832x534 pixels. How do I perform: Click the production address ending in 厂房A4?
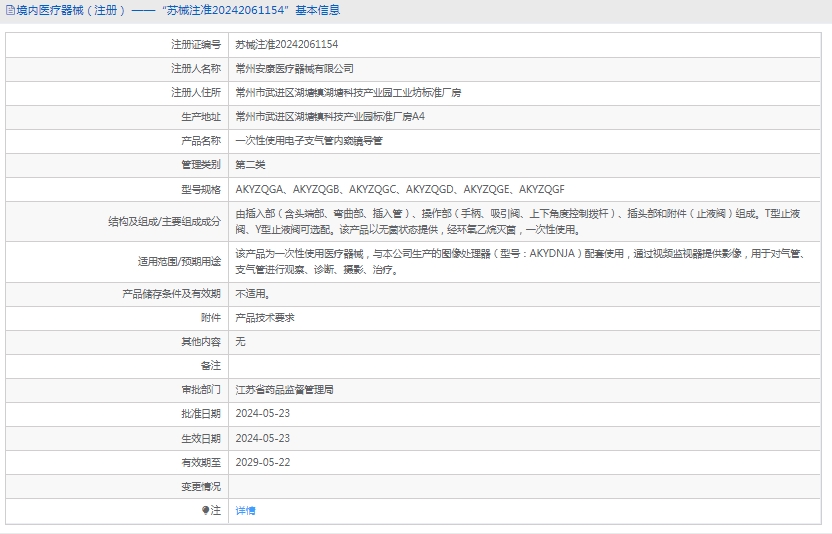tap(330, 117)
